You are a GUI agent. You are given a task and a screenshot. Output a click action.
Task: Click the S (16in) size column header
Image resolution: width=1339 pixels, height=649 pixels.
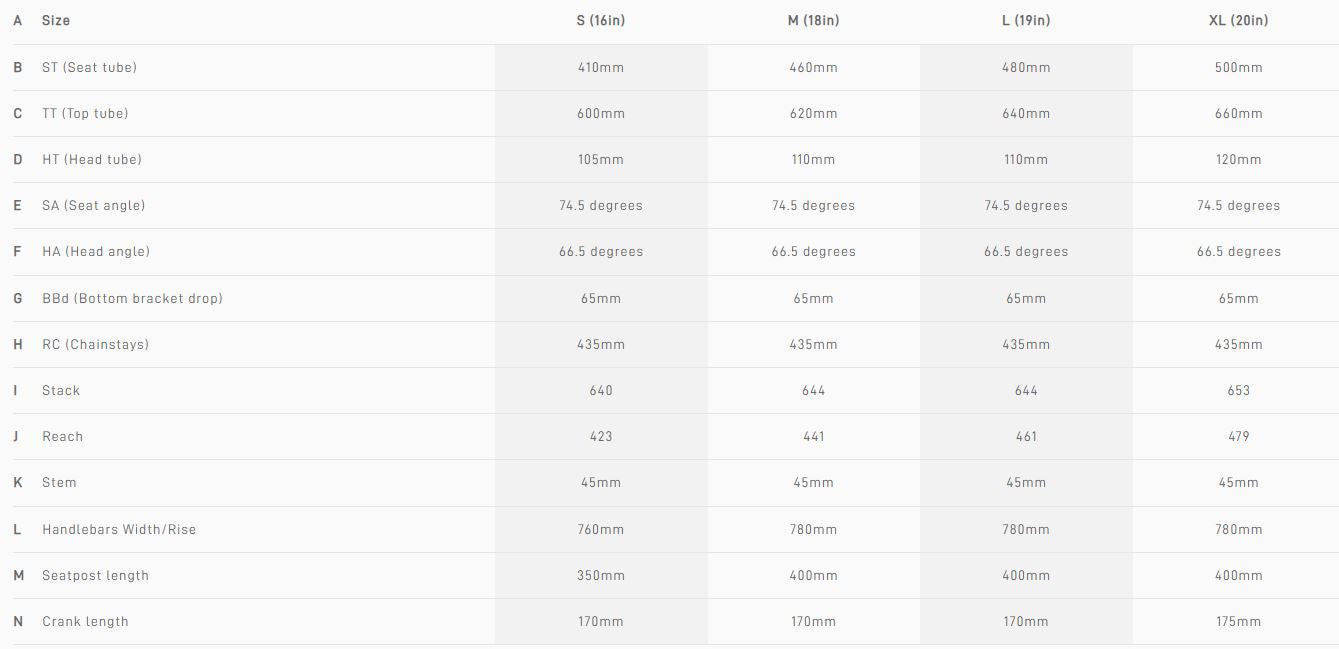601,21
